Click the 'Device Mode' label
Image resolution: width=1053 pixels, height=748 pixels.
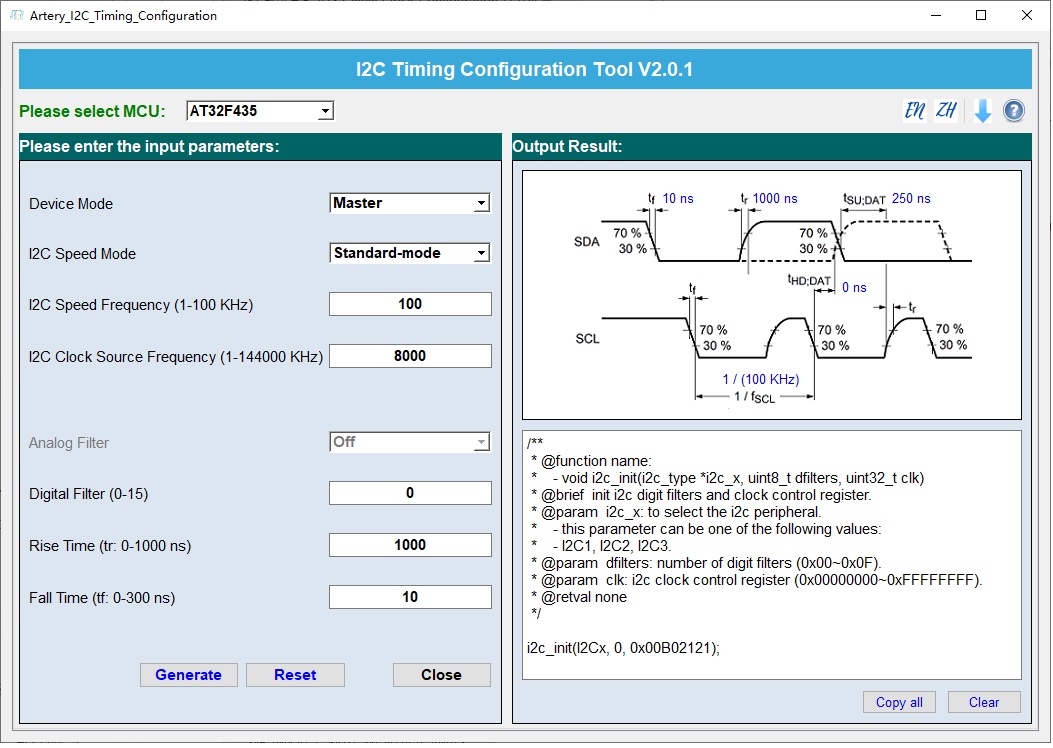[x=71, y=203]
